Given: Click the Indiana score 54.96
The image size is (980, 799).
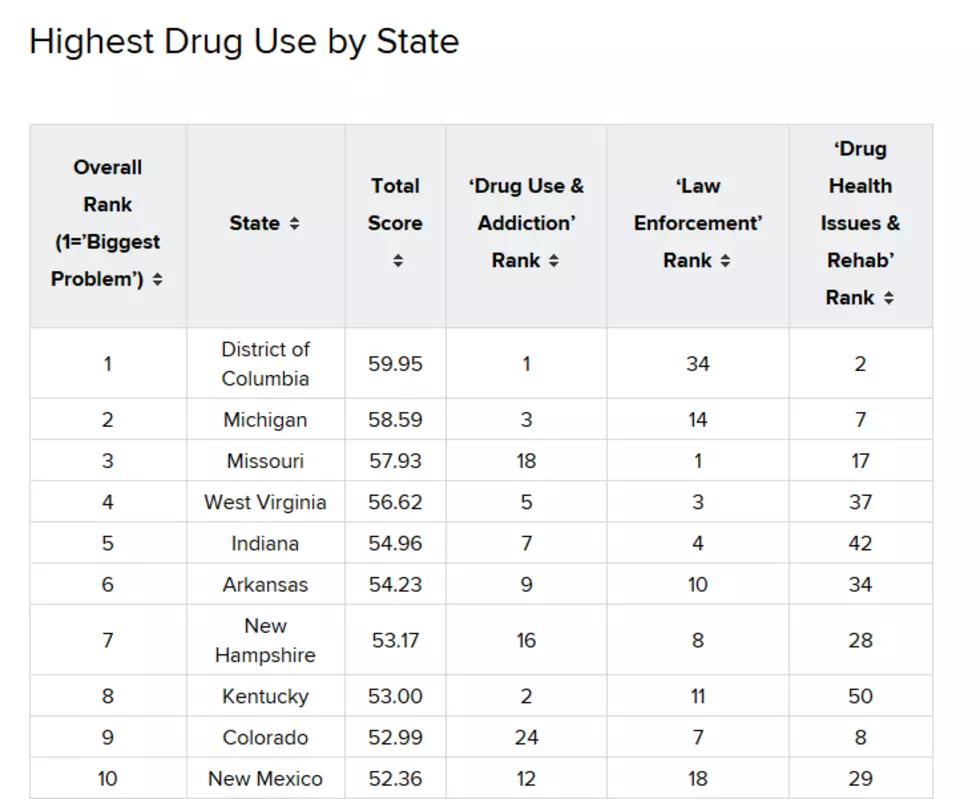Looking at the screenshot, I should 395,543.
